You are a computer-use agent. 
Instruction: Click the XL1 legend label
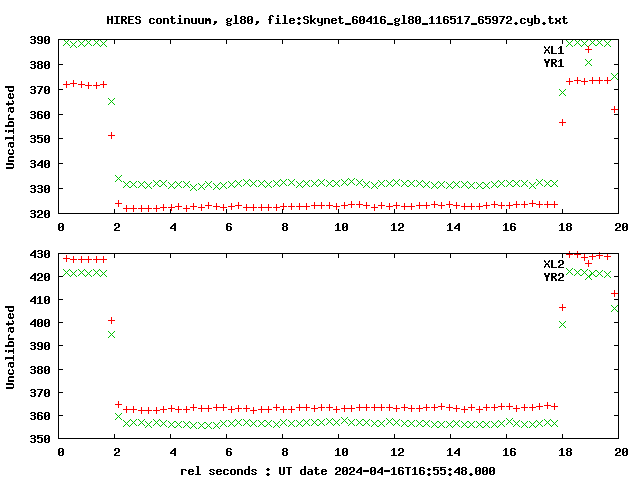point(553,50)
